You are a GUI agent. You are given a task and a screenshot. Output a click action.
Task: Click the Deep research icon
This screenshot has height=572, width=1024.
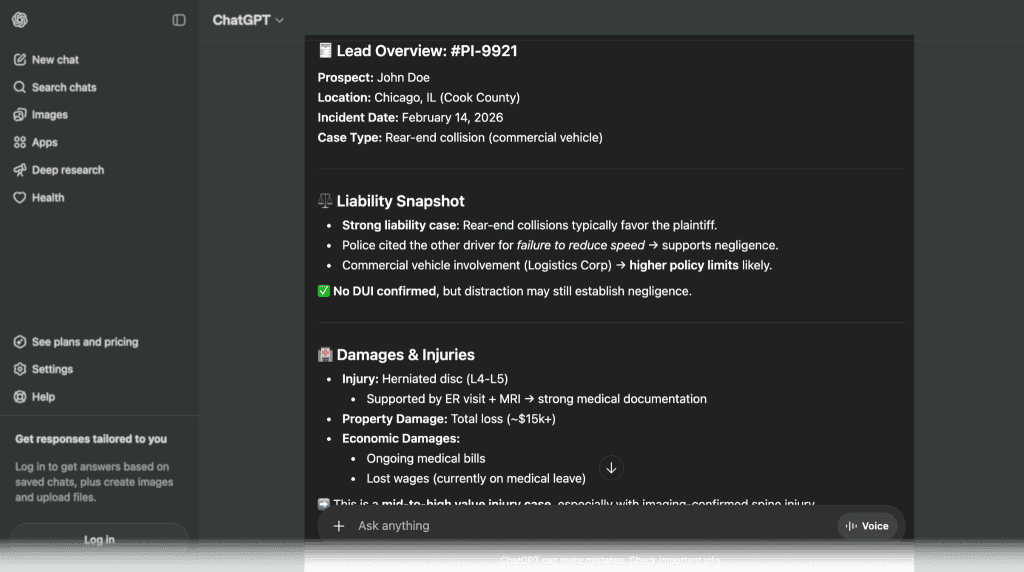coord(20,170)
